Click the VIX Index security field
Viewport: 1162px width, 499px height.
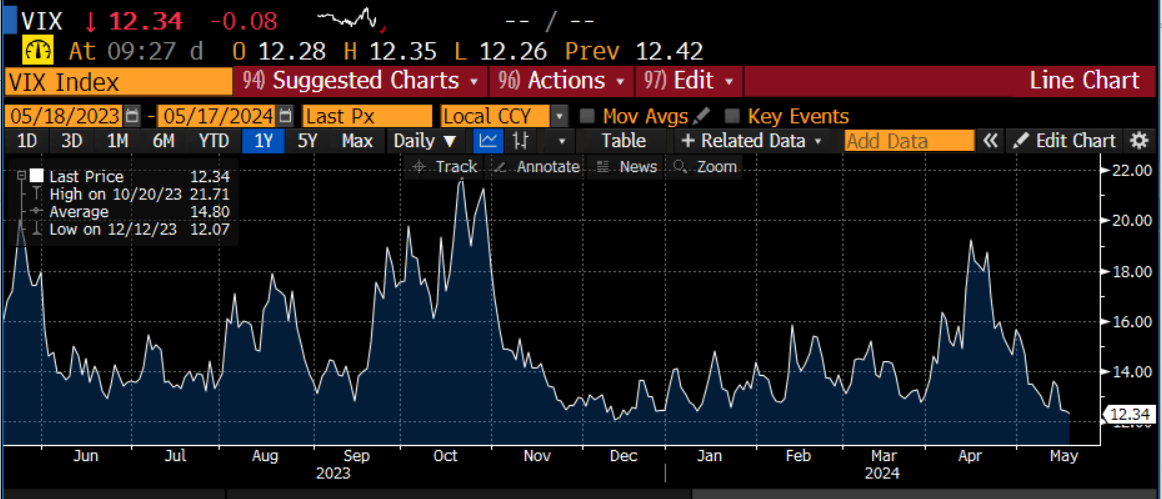pos(119,82)
